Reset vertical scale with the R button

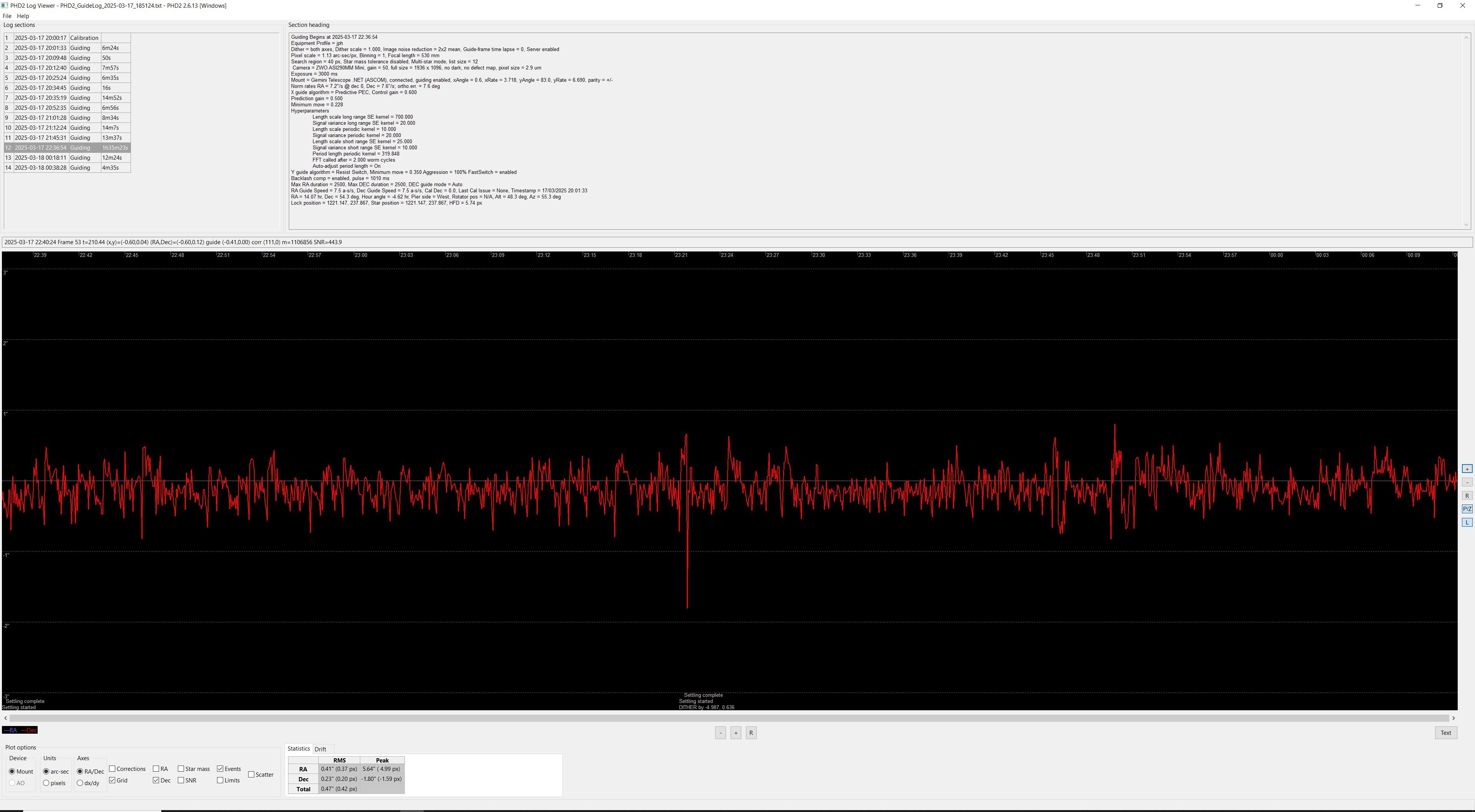click(1467, 496)
